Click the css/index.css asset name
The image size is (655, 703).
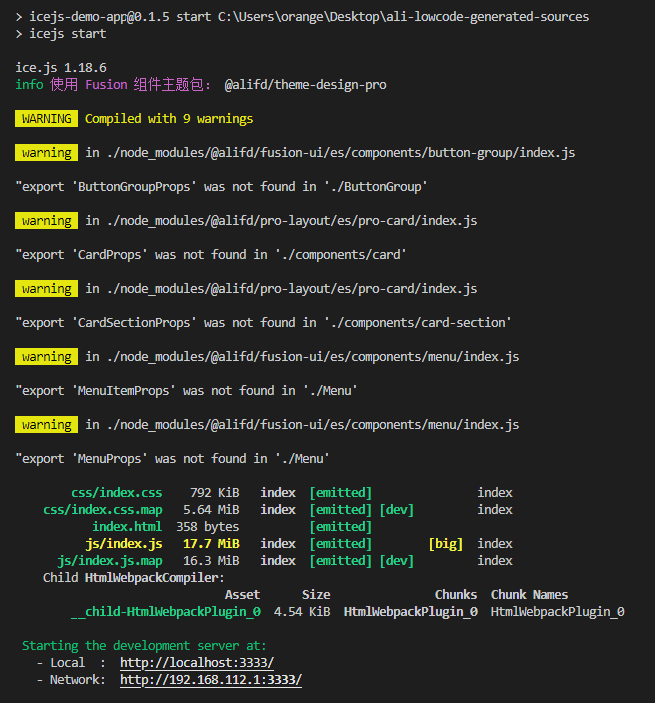click(x=117, y=493)
